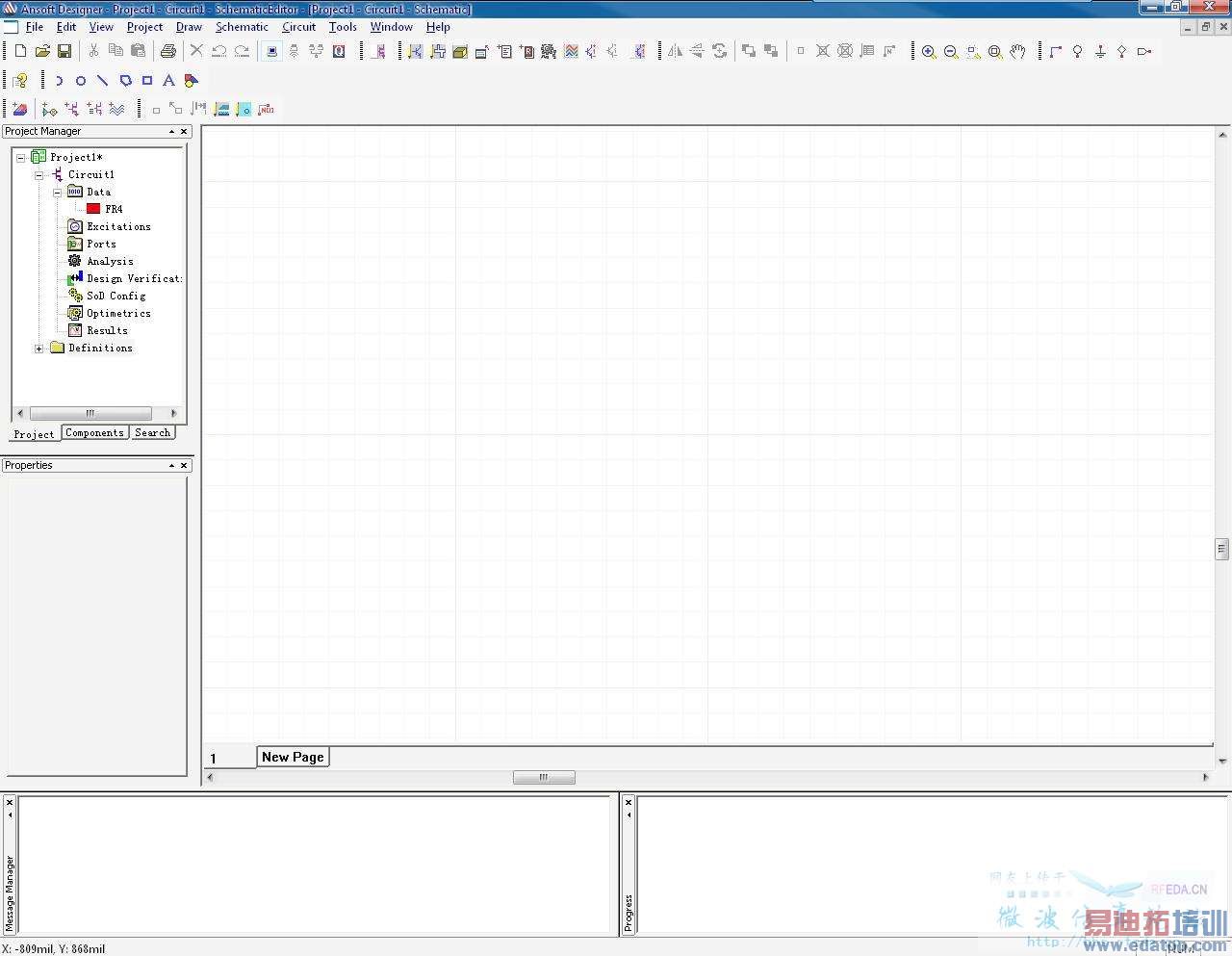The height and width of the screenshot is (956, 1232).
Task: Choose the Draw Text 'A' tool
Action: (x=168, y=81)
